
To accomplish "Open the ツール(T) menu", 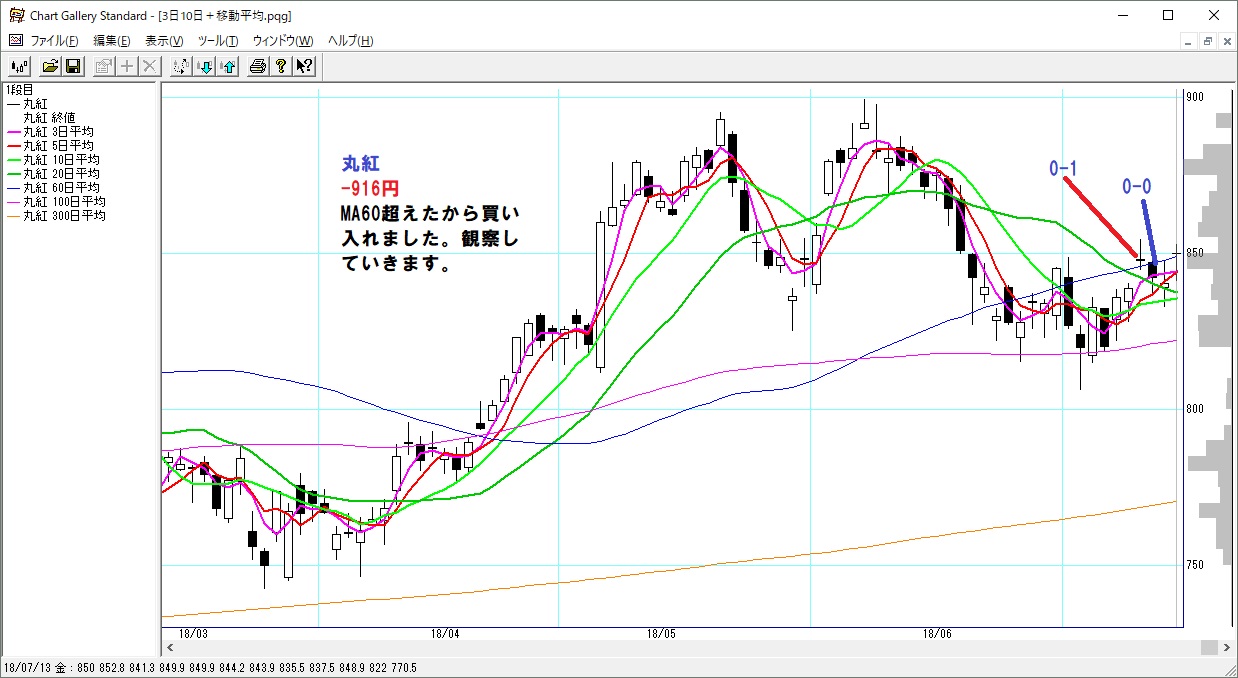I will (x=217, y=41).
